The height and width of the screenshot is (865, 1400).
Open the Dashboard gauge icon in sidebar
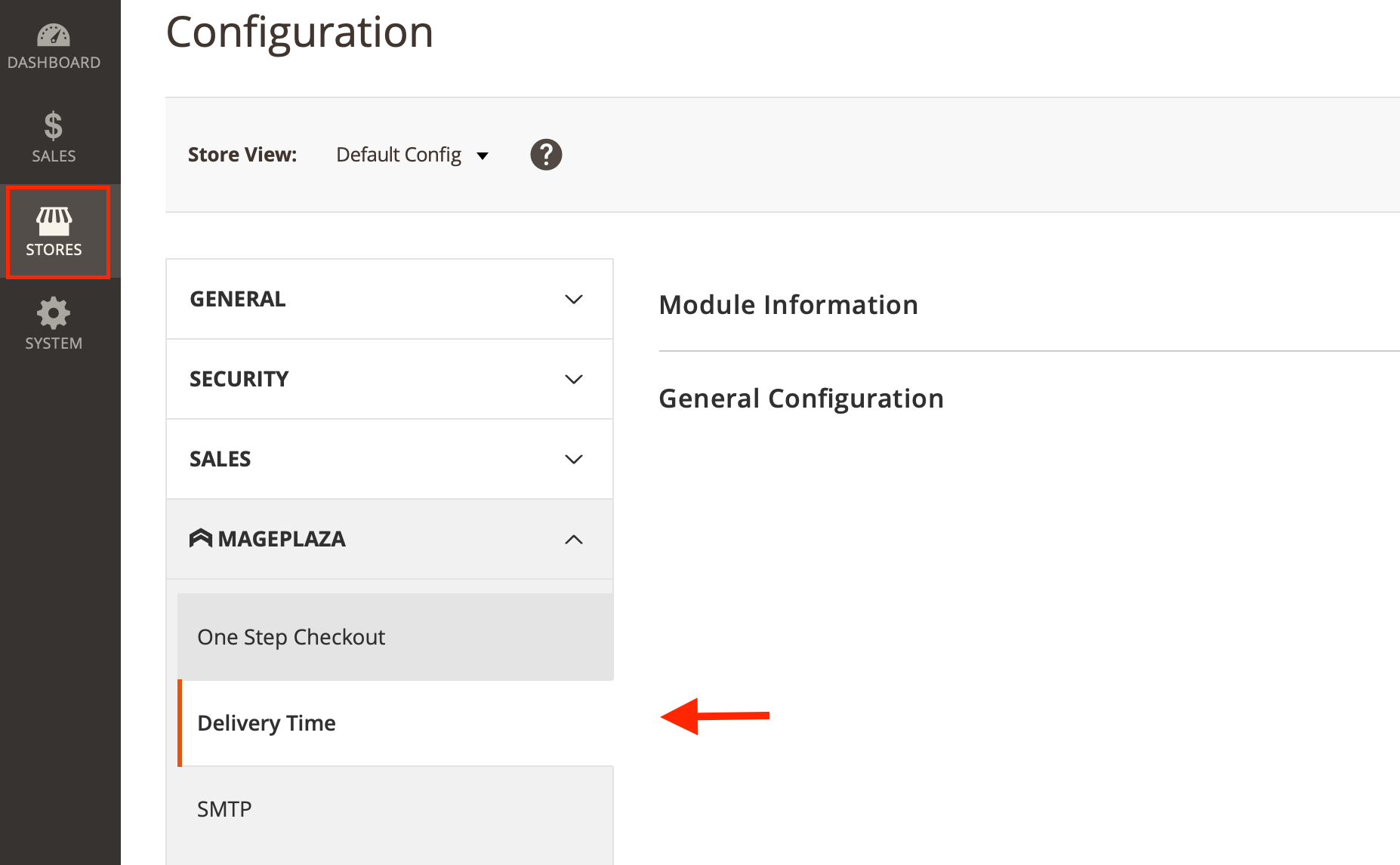coord(54,35)
